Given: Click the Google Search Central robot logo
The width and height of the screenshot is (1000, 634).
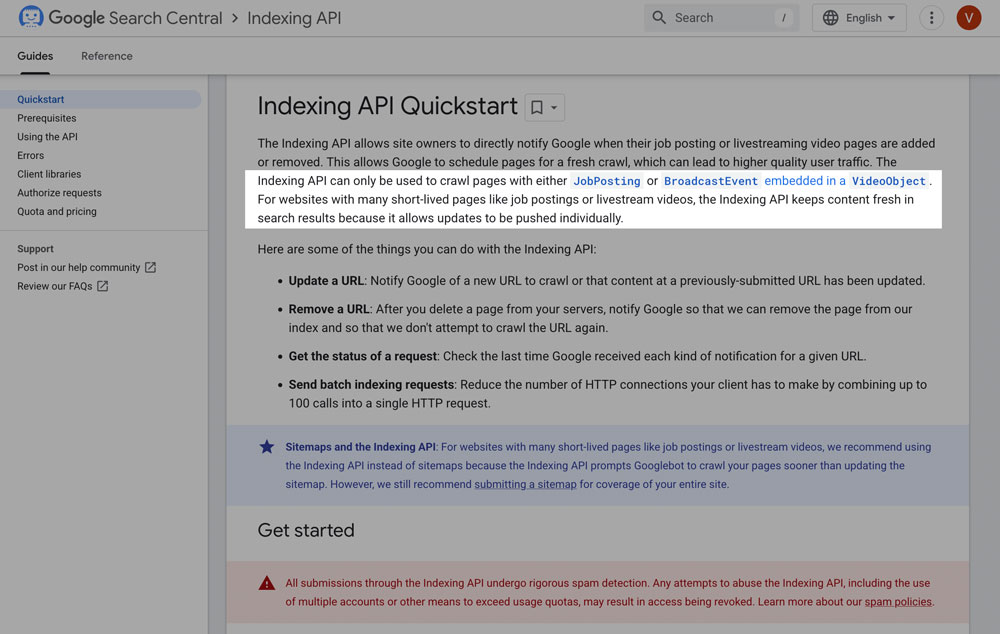Looking at the screenshot, I should coord(31,17).
